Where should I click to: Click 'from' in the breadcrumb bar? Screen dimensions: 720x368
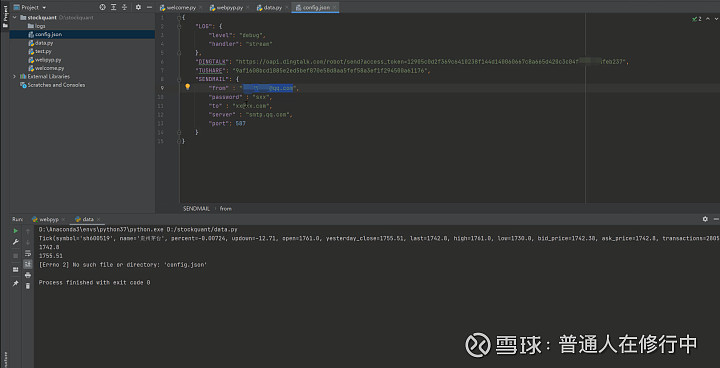click(x=225, y=209)
